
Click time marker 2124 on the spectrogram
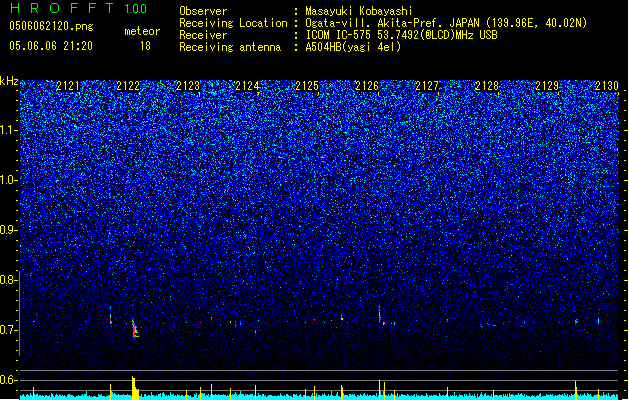coord(248,86)
